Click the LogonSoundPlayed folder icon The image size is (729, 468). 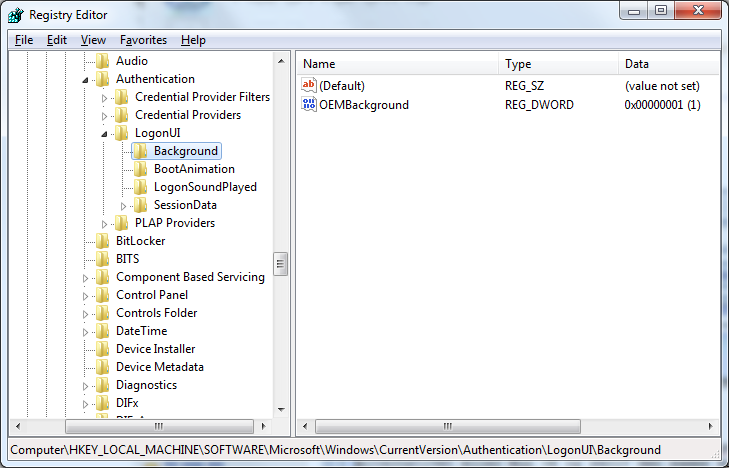click(x=140, y=187)
